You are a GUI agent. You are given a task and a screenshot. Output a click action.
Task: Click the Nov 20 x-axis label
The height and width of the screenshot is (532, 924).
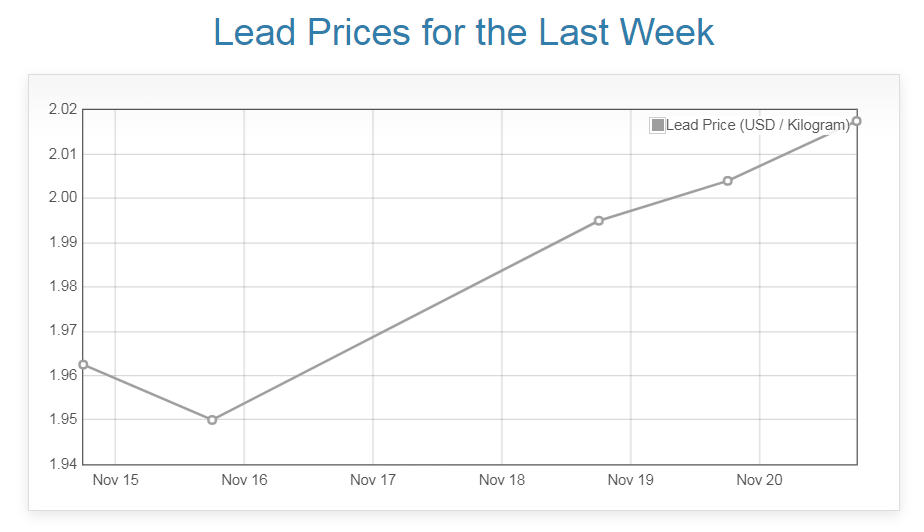(x=760, y=480)
